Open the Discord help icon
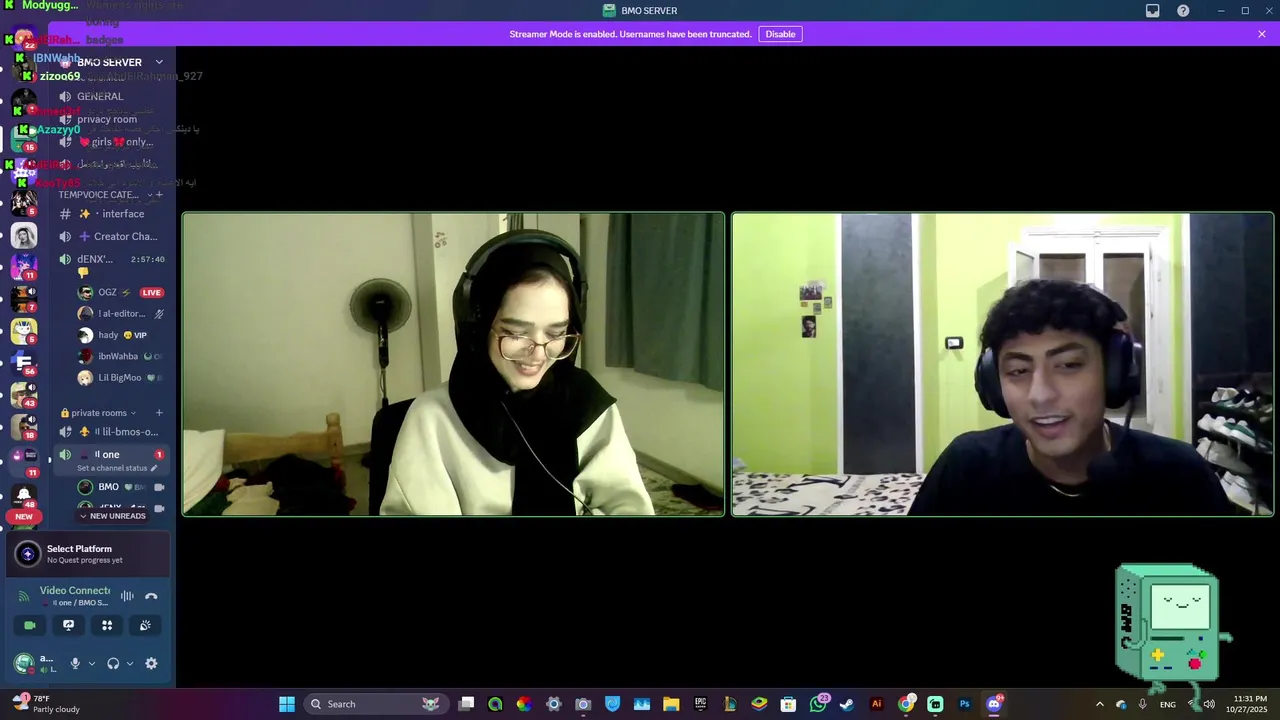This screenshot has width=1280, height=720. [x=1183, y=11]
